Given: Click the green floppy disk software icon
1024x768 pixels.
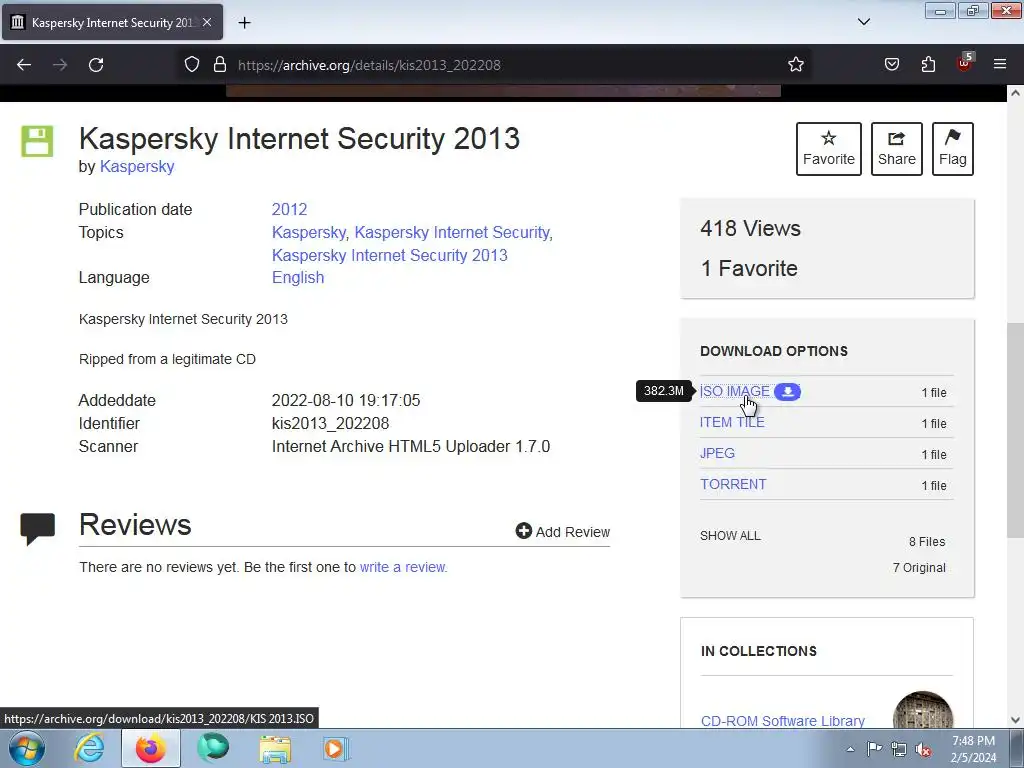Looking at the screenshot, I should (x=37, y=141).
